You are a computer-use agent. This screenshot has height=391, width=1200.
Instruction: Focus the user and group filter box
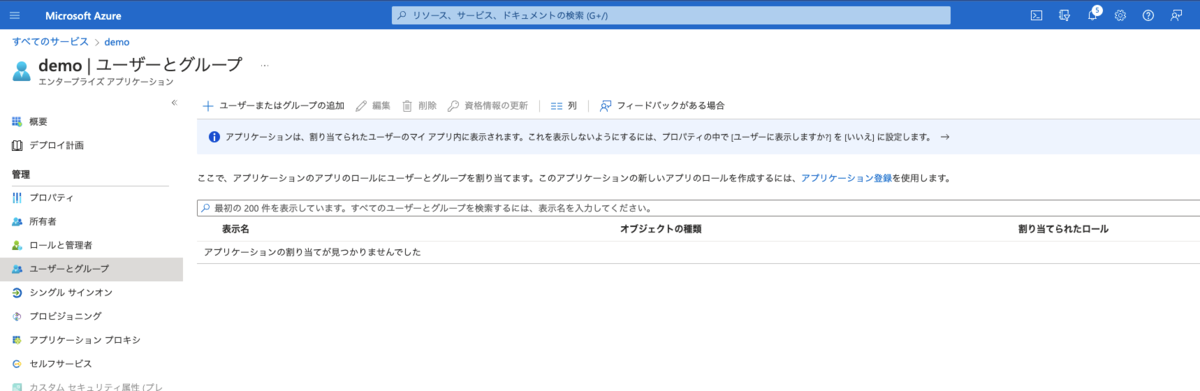pos(698,209)
